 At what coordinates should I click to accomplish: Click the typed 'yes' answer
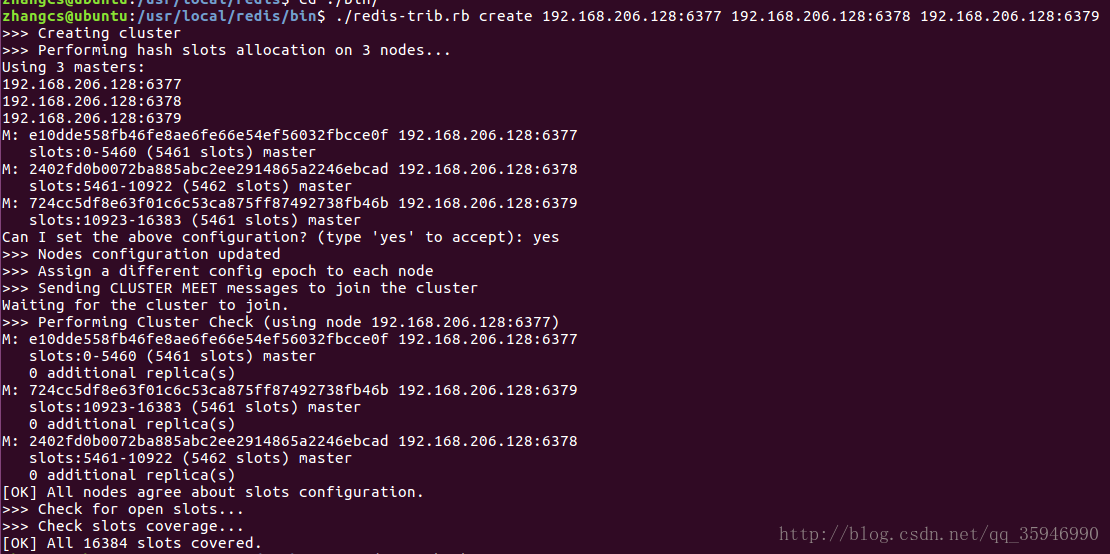coord(546,237)
